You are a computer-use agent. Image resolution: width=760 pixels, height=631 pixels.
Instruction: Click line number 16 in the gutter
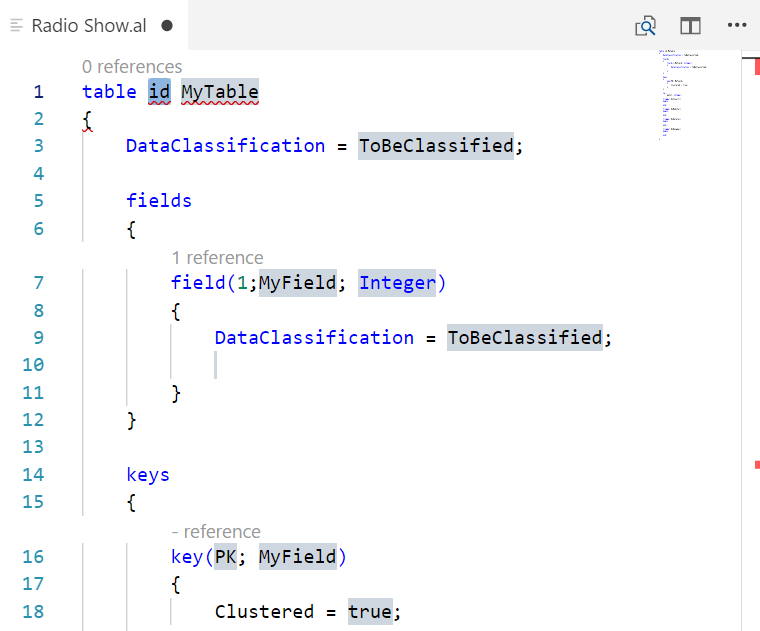click(x=33, y=557)
